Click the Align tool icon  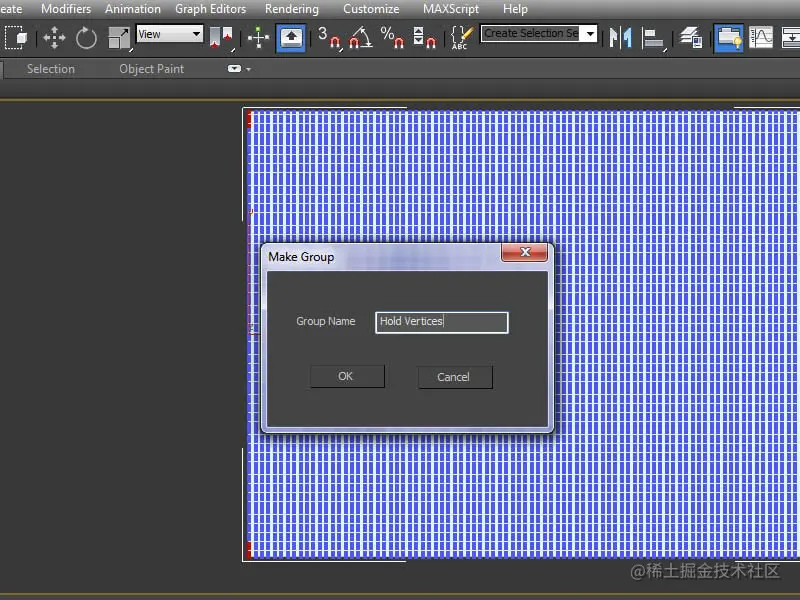pos(653,38)
